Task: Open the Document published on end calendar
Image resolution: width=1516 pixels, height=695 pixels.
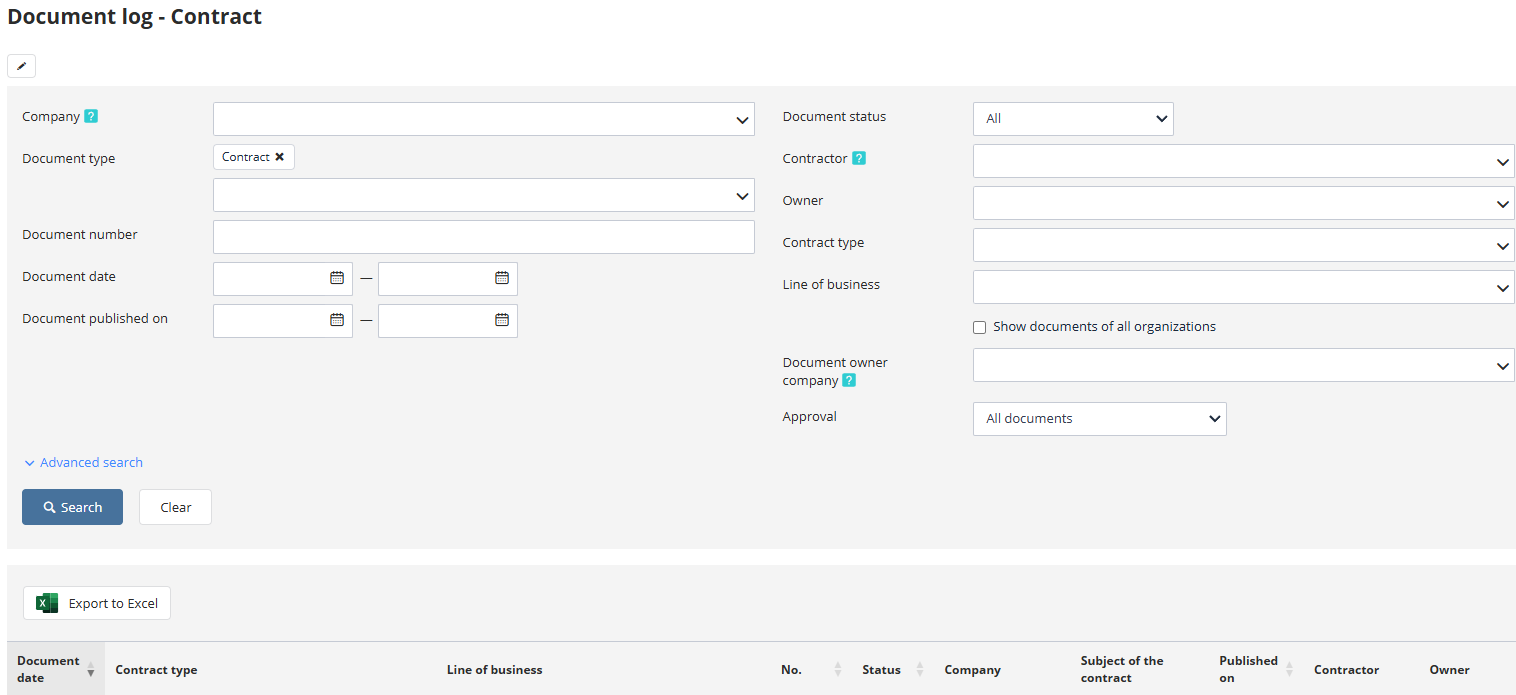Action: 502,320
